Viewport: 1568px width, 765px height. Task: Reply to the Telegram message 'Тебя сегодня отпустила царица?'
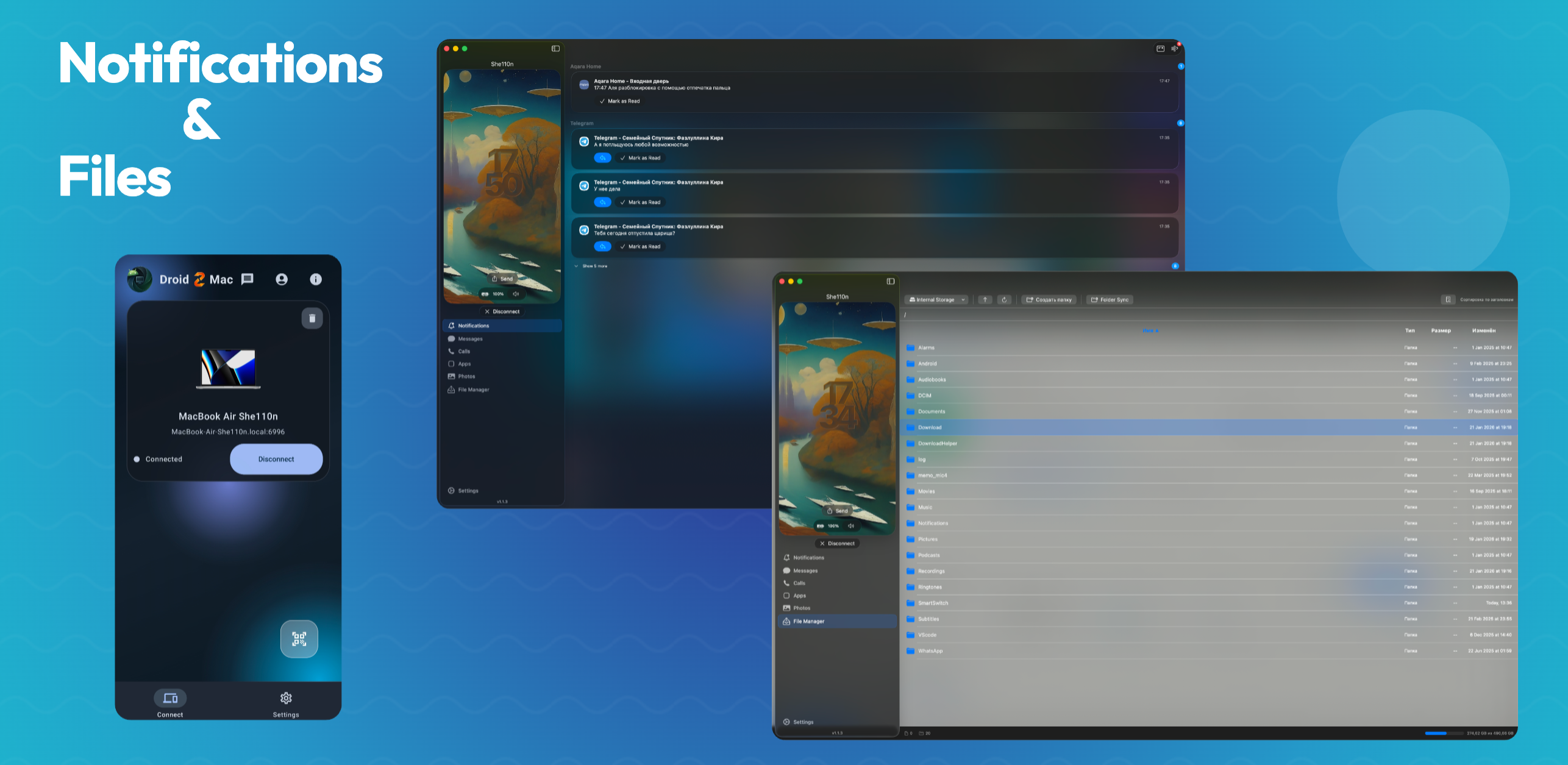[602, 247]
